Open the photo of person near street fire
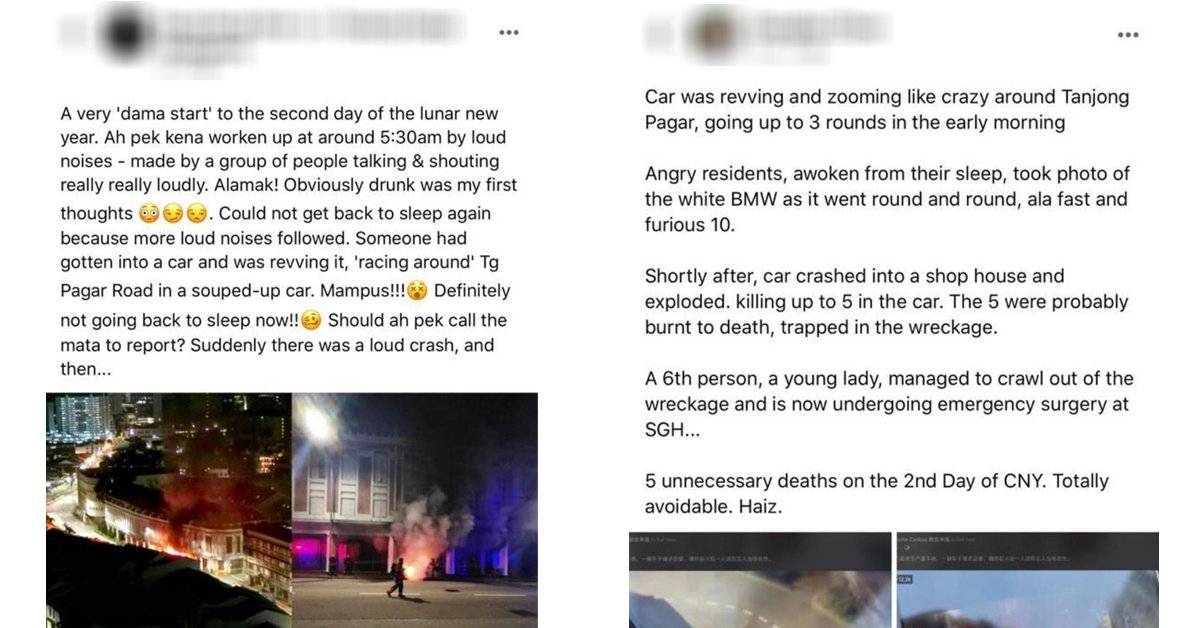Image resolution: width=1200 pixels, height=628 pixels. click(x=415, y=510)
